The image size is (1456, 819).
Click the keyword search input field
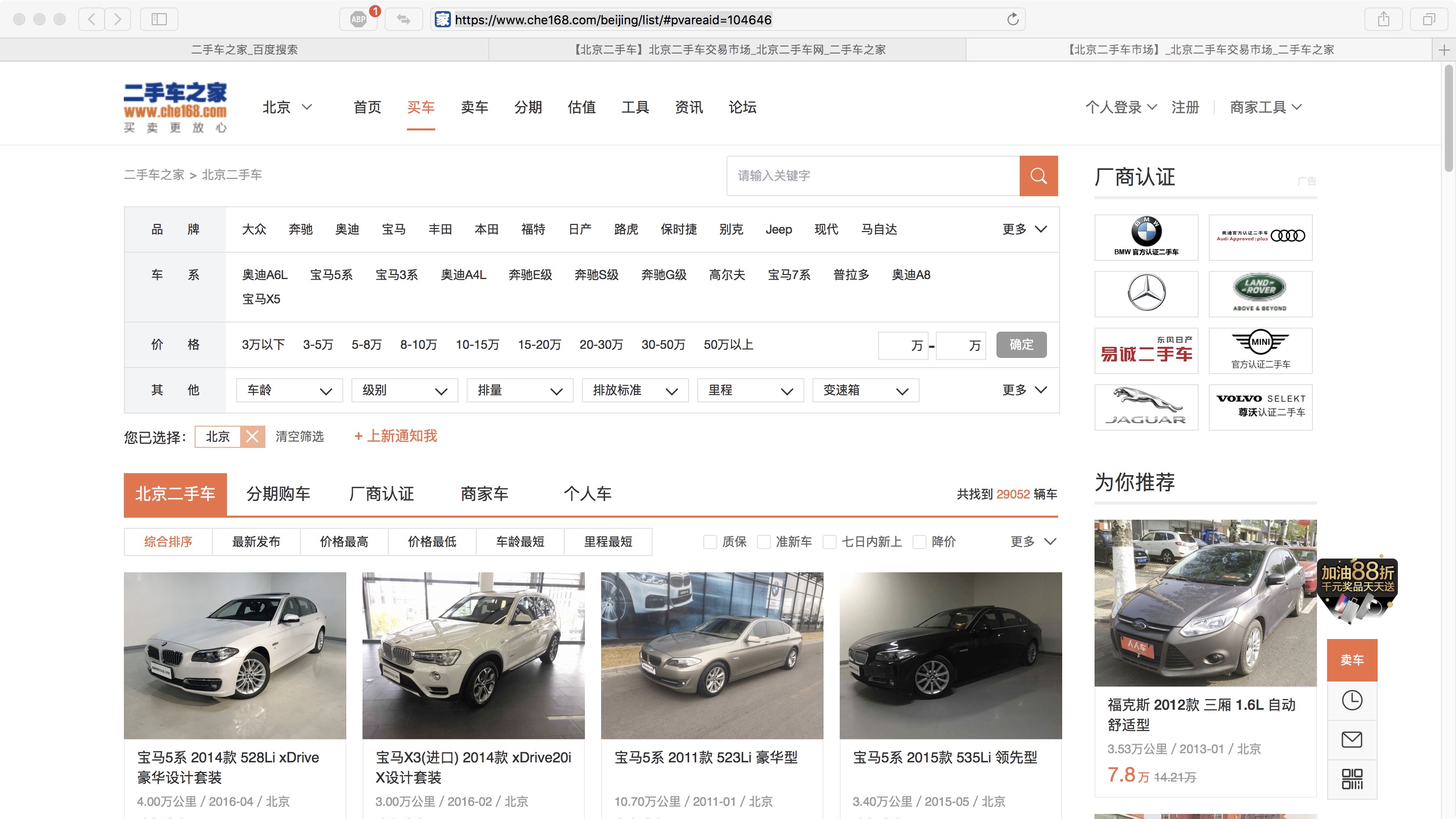point(872,176)
